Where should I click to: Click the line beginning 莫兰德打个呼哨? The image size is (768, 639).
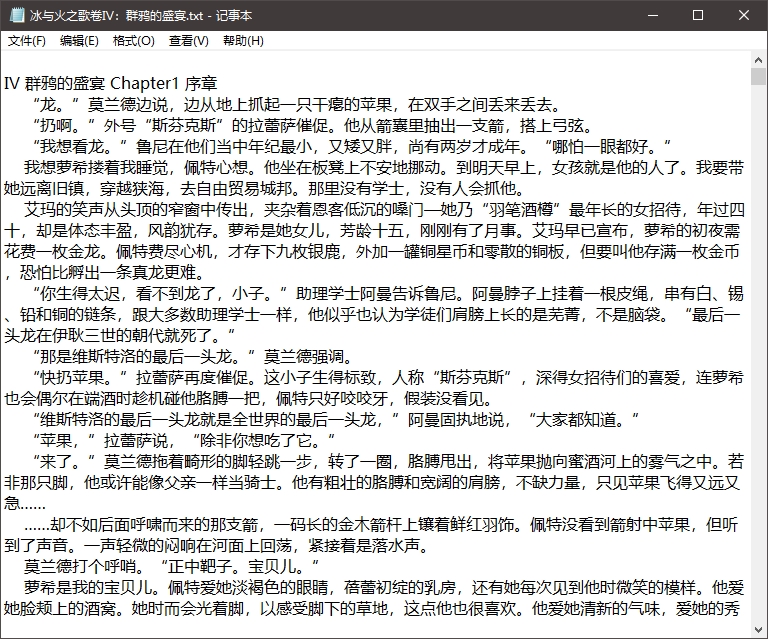(x=150, y=566)
